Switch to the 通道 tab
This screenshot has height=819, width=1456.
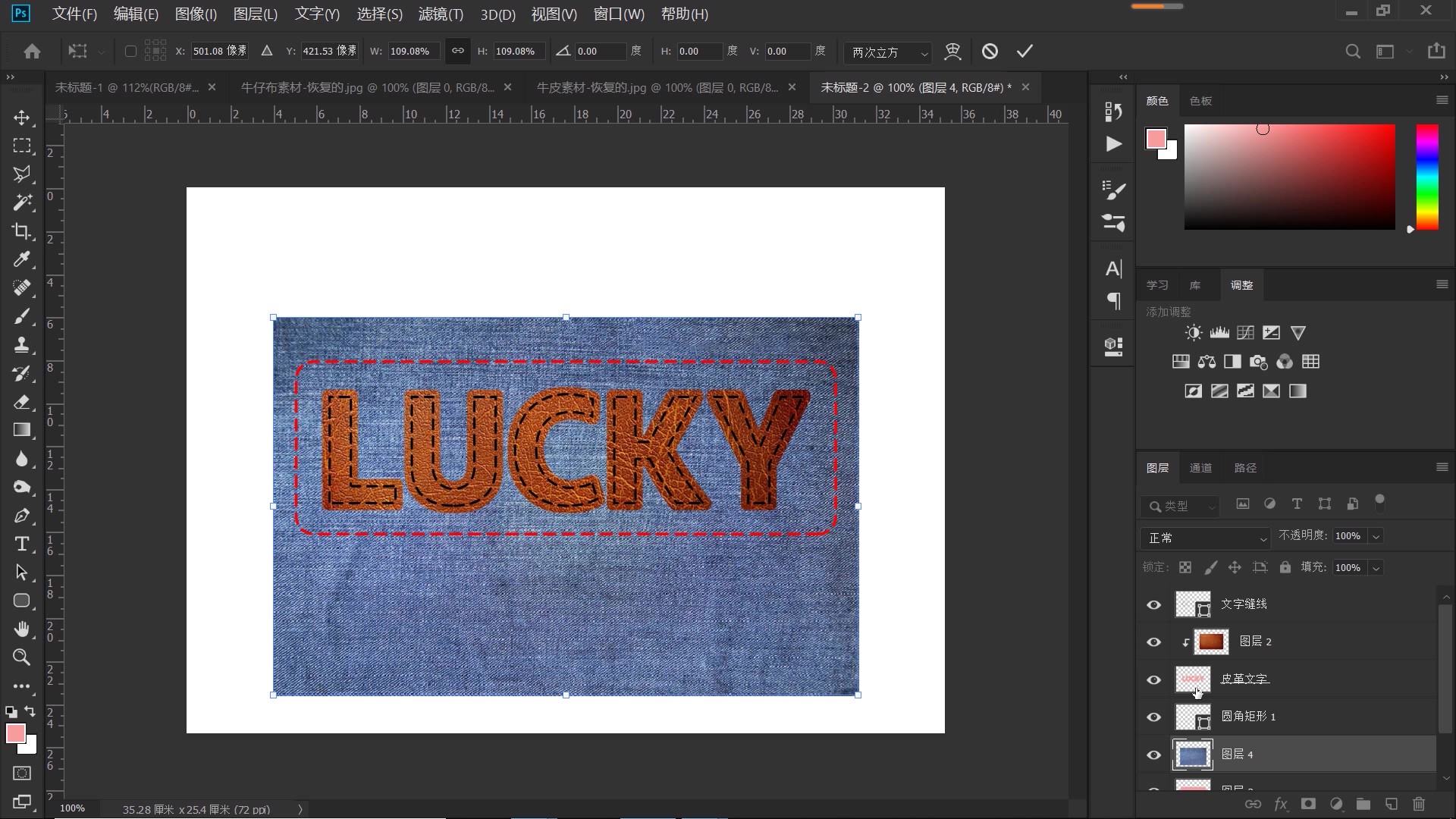(x=1200, y=468)
